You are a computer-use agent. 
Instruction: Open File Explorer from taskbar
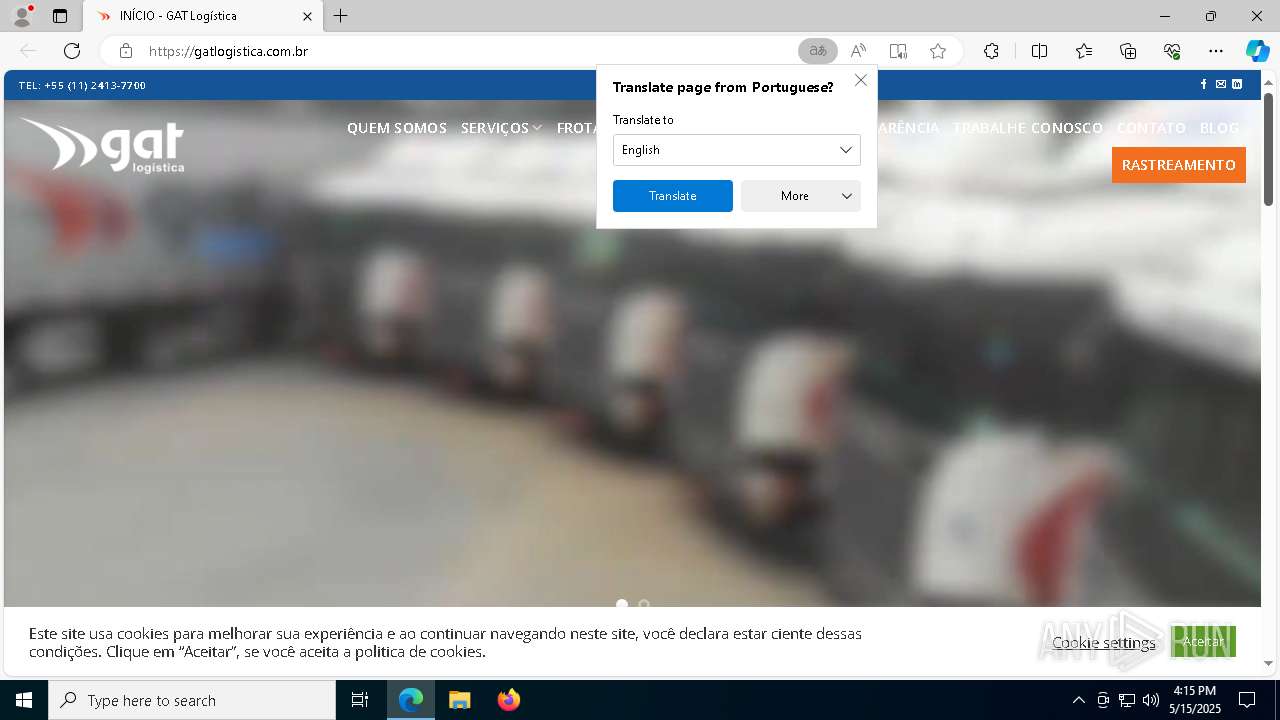(460, 700)
